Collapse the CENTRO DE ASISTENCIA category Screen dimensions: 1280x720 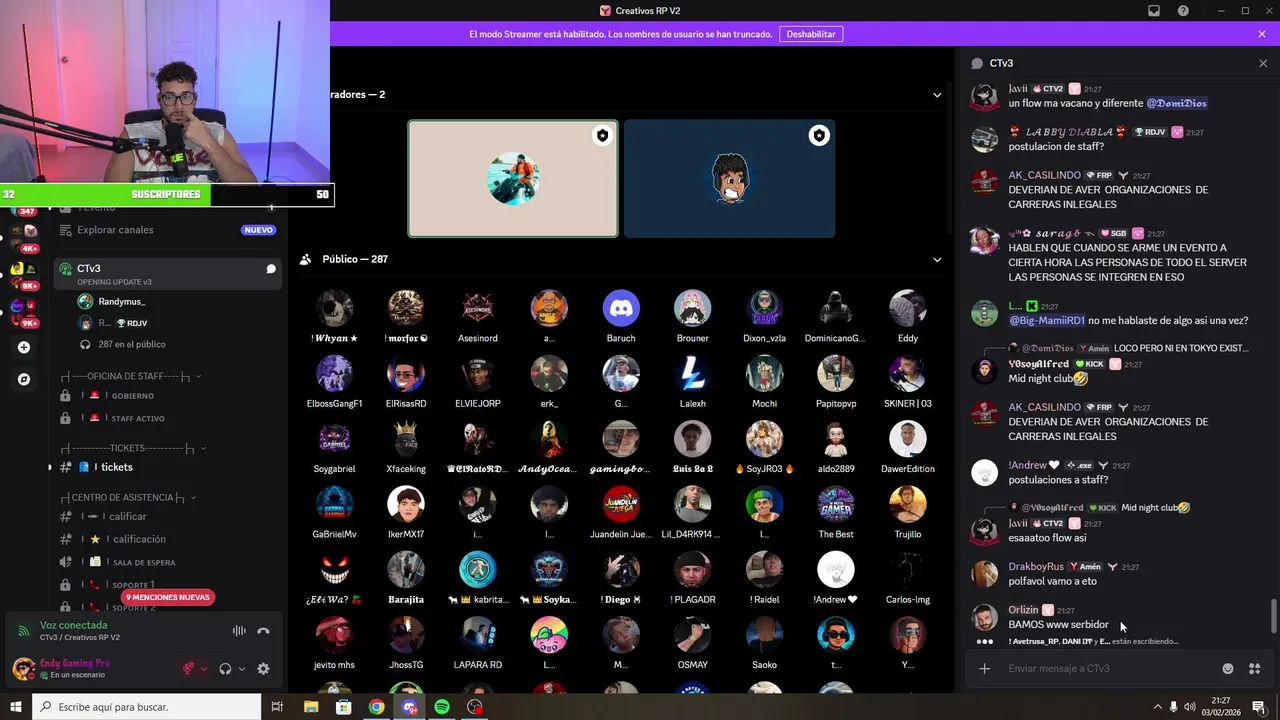pyautogui.click(x=129, y=497)
